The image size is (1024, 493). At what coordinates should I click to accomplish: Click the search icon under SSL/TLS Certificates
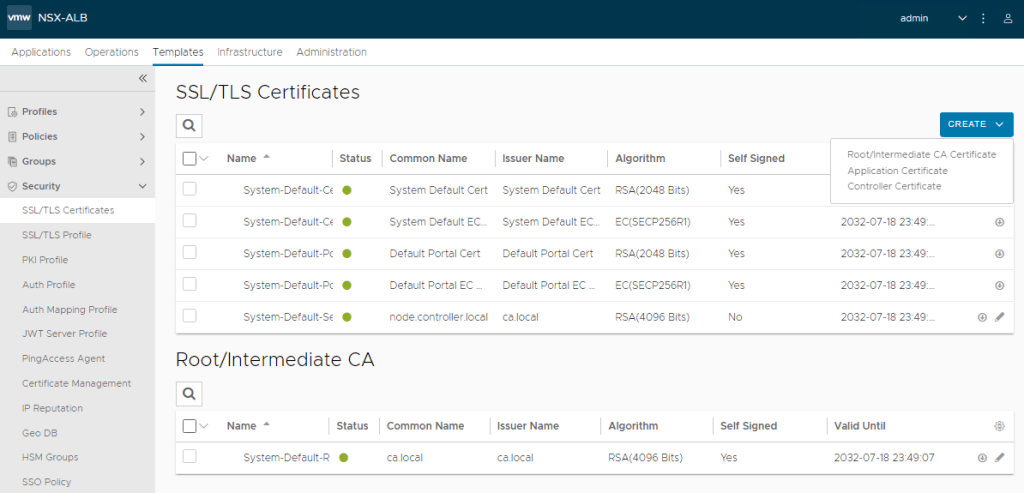point(188,125)
